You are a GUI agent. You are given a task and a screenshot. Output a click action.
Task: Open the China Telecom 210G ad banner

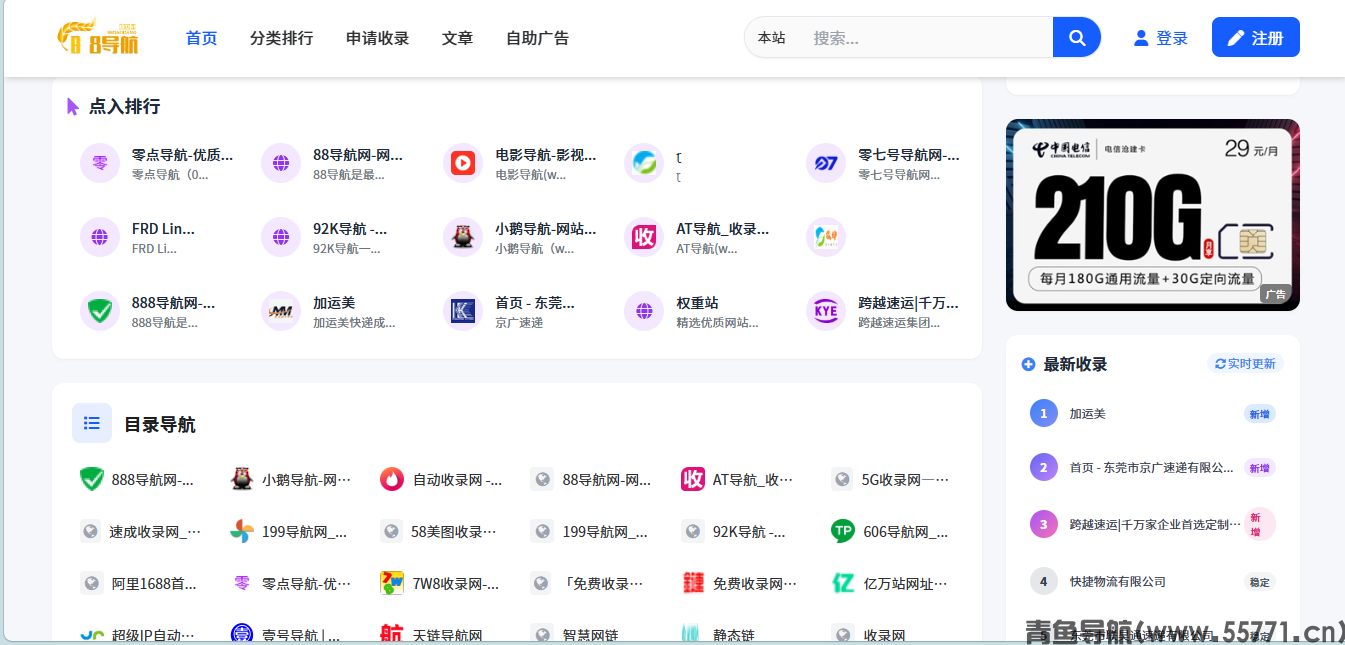click(1153, 215)
